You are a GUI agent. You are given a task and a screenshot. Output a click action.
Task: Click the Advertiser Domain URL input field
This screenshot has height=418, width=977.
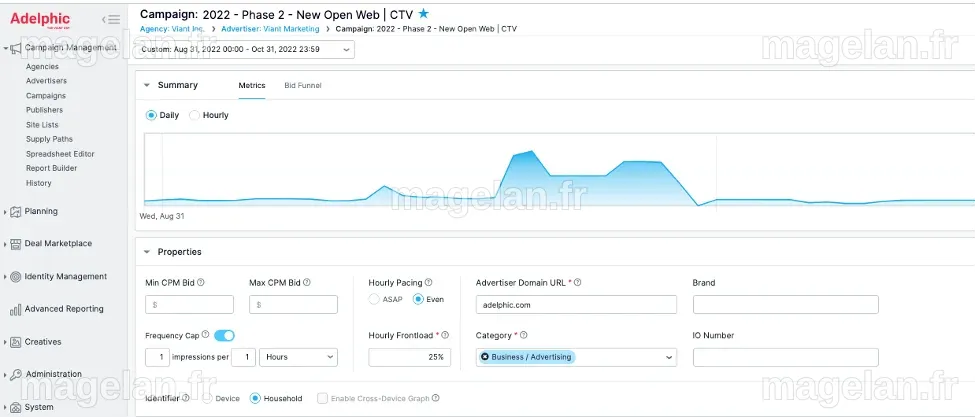(576, 305)
